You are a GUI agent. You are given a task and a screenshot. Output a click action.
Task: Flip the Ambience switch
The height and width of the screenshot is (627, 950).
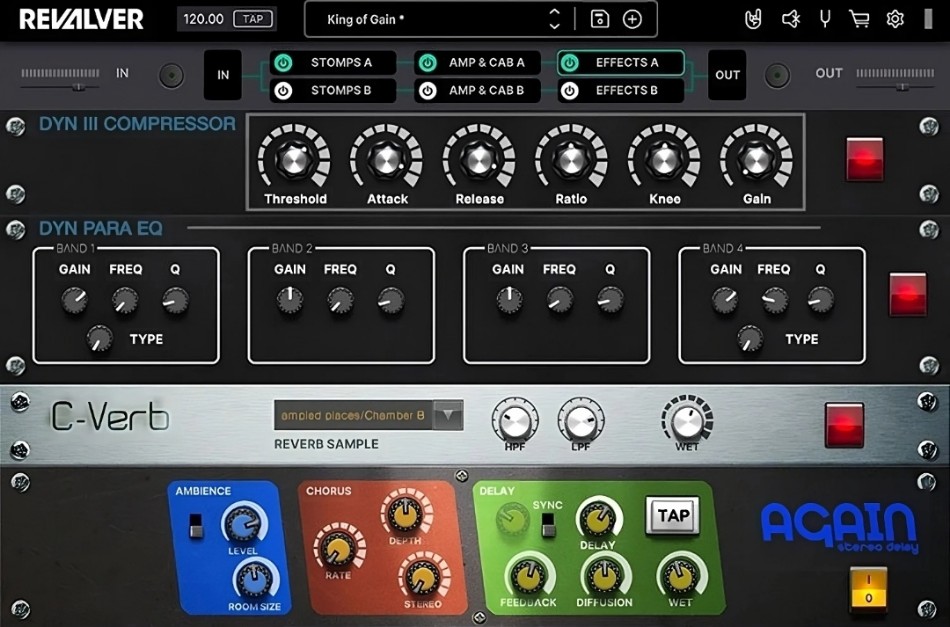pyautogui.click(x=195, y=525)
